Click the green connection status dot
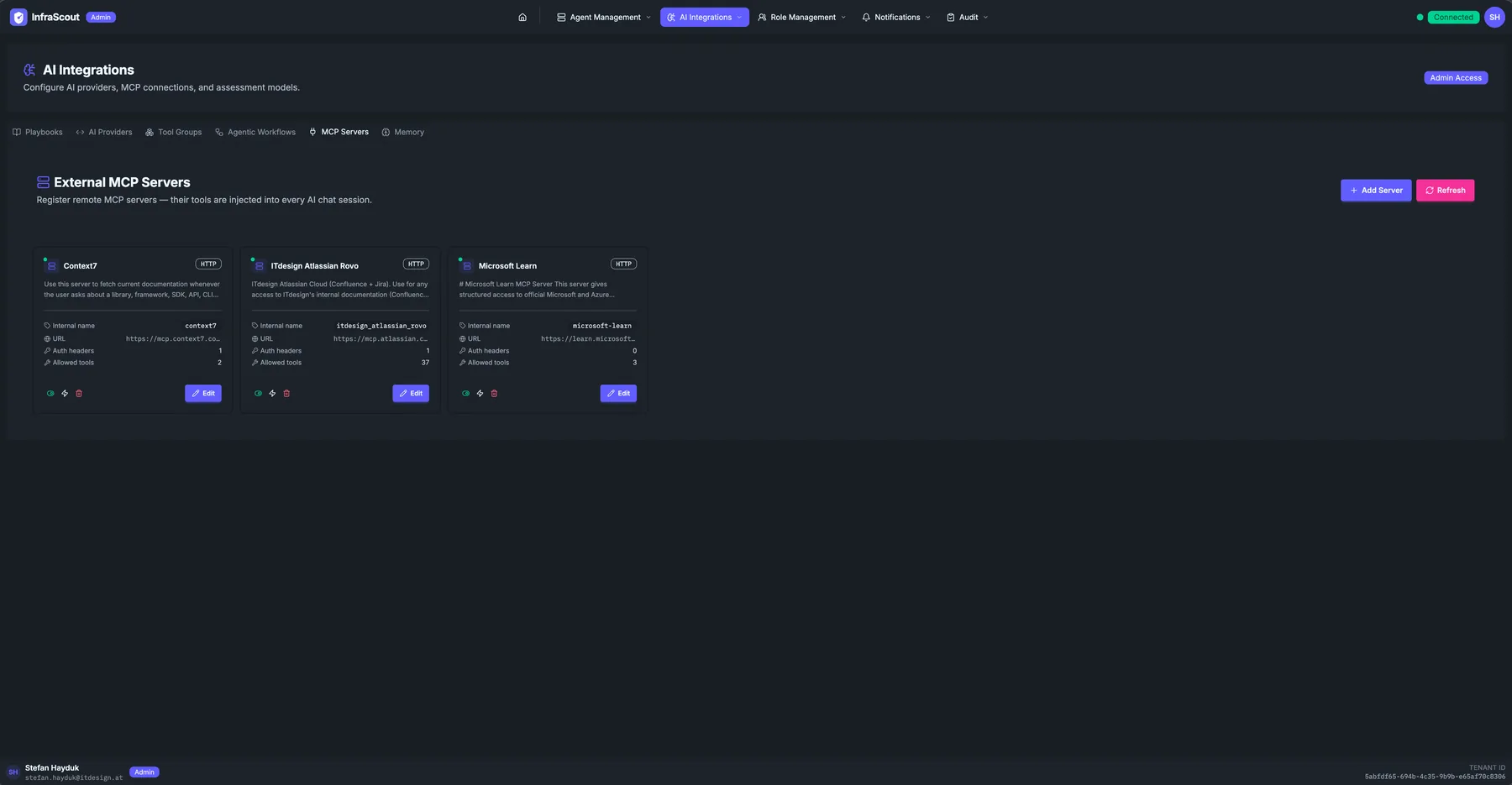This screenshot has height=785, width=1512. (x=1420, y=17)
